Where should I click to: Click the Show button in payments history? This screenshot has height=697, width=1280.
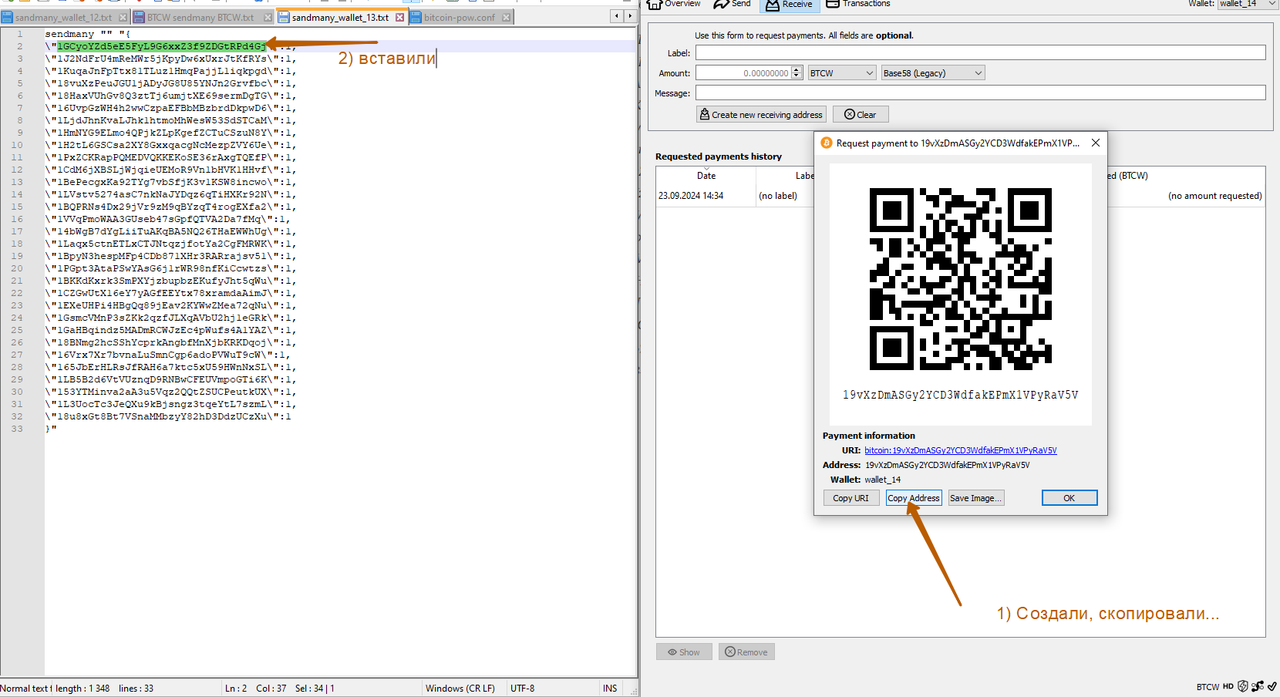684,652
